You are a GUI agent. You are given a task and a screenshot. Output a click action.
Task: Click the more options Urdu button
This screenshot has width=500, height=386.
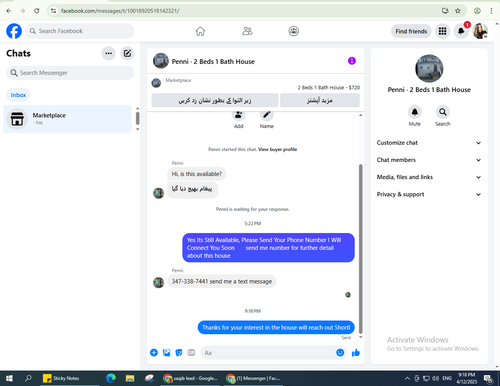tap(320, 100)
